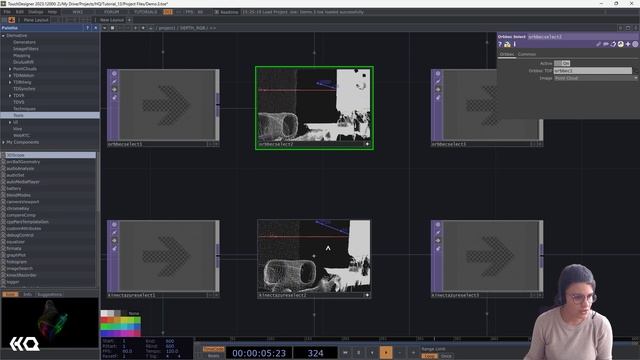The width and height of the screenshot is (640, 360).
Task: Click the plus icon in parameter header
Action: click(x=628, y=44)
